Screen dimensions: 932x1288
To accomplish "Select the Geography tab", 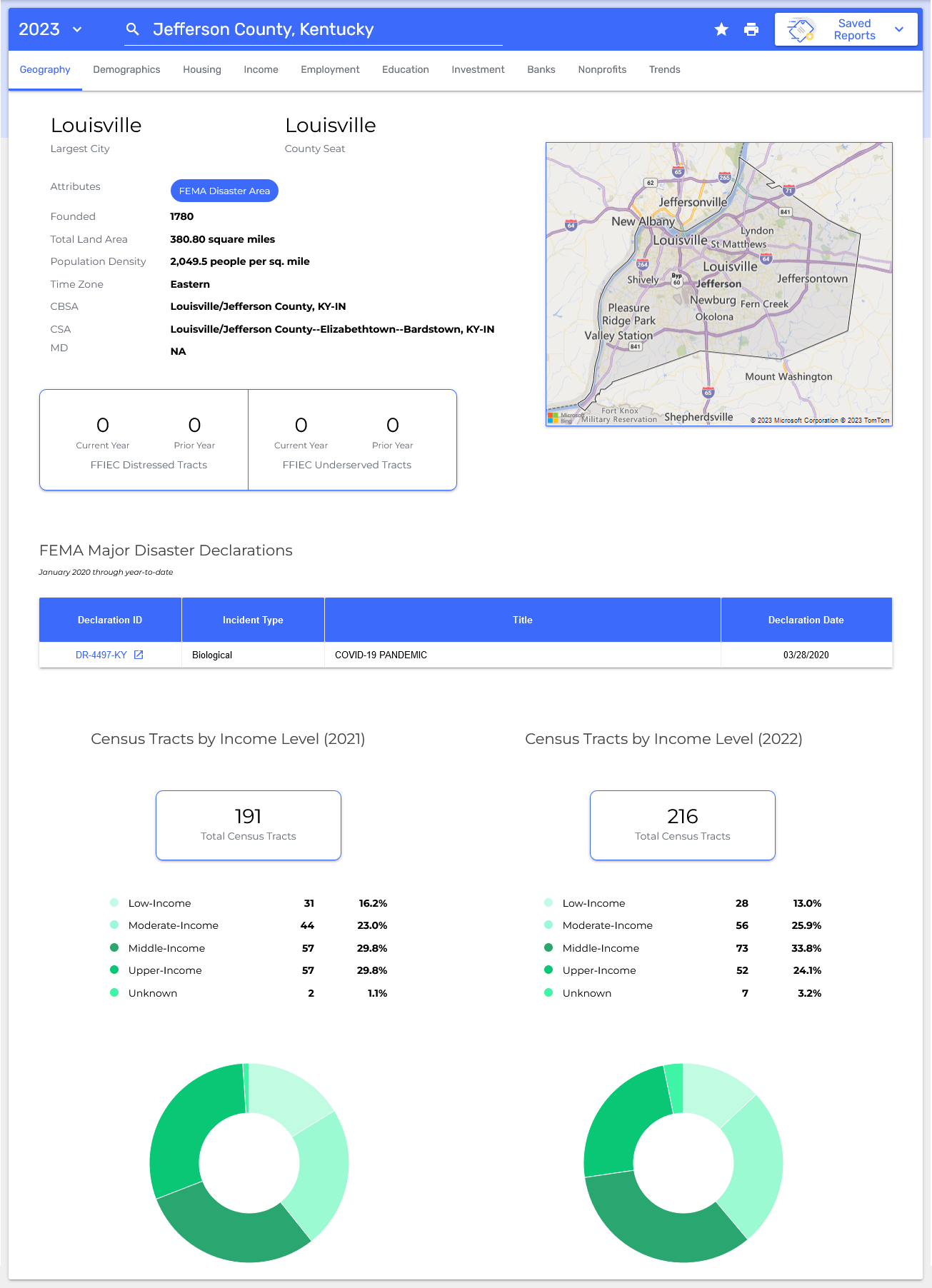I will click(x=45, y=70).
